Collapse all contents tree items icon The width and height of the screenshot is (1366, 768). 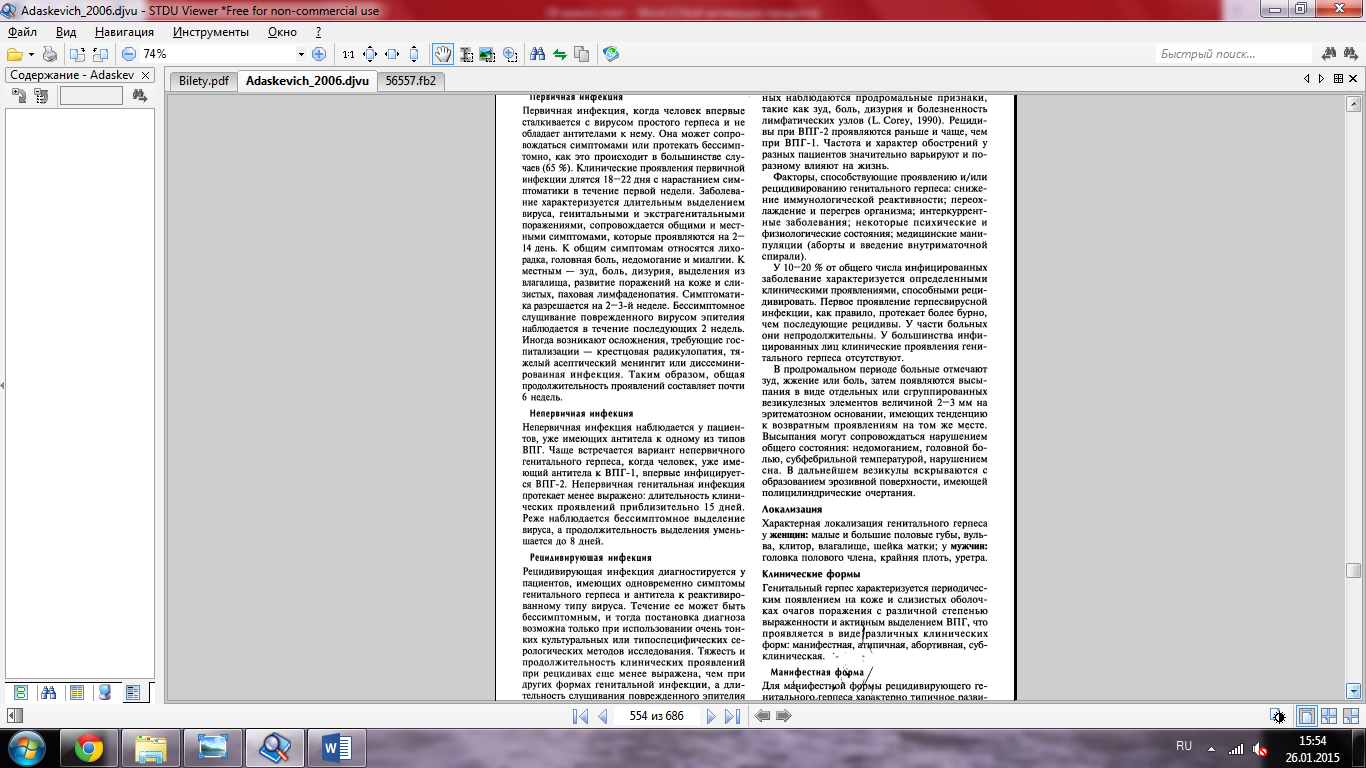coord(41,96)
